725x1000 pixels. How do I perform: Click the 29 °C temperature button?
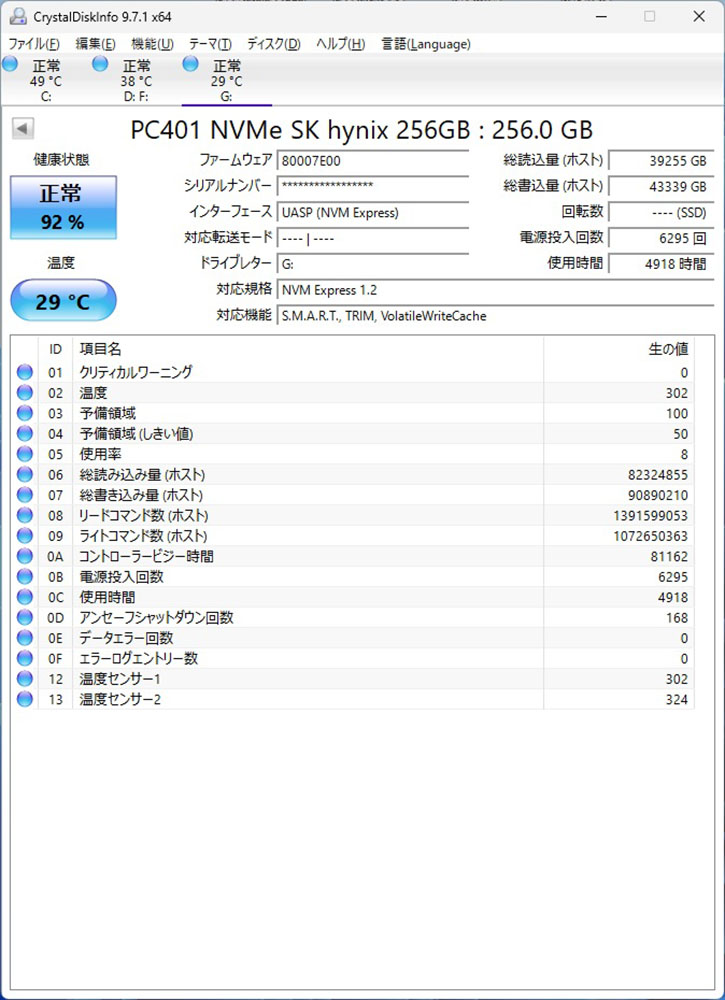pyautogui.click(x=62, y=301)
